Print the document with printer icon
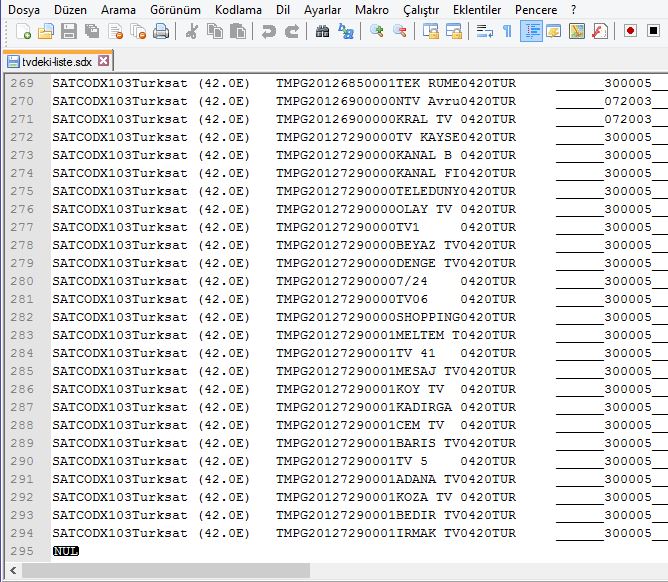Viewport: 668px width, 582px height. [161, 32]
